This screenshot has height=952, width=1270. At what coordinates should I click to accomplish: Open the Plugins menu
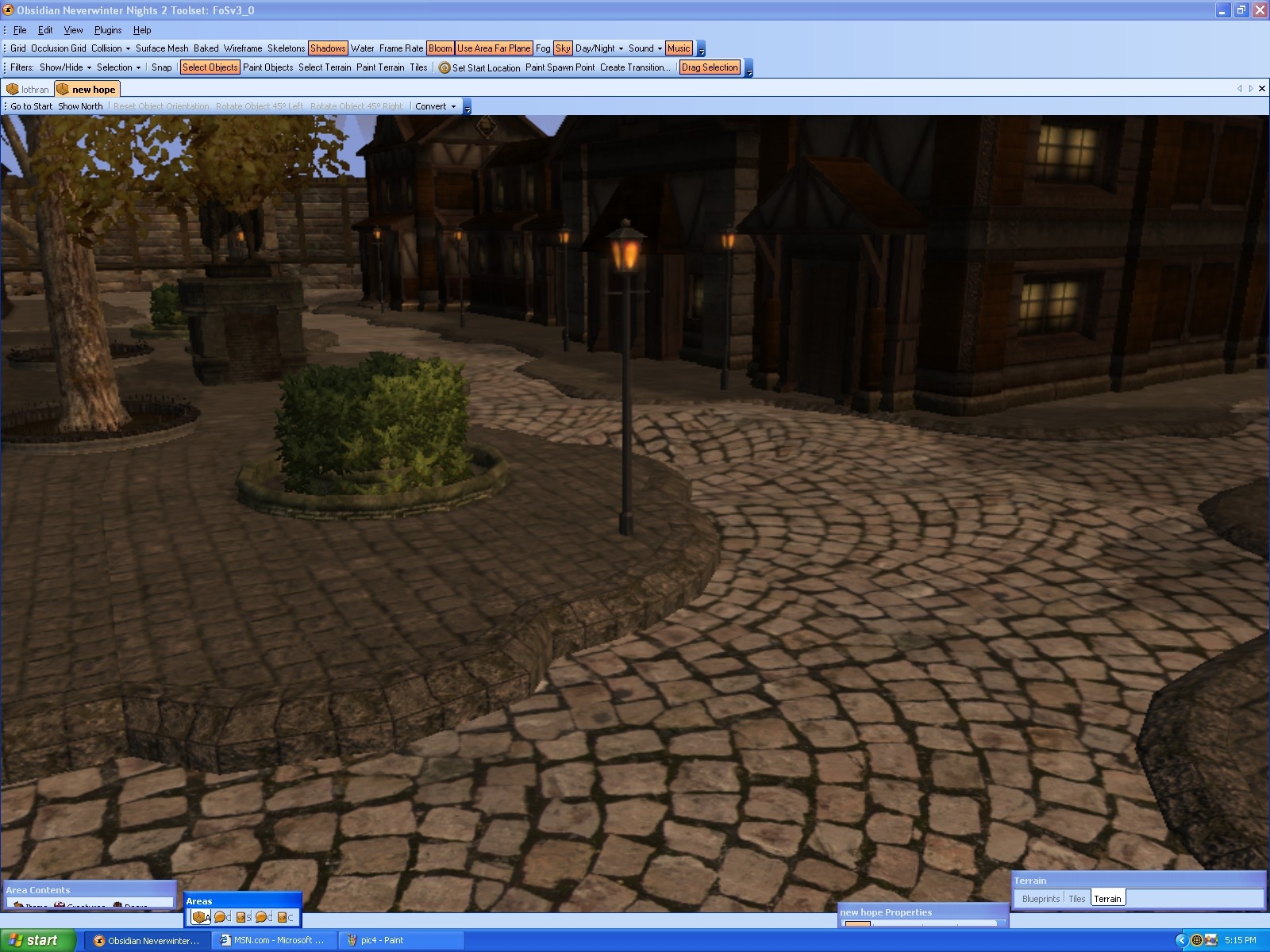tap(108, 30)
